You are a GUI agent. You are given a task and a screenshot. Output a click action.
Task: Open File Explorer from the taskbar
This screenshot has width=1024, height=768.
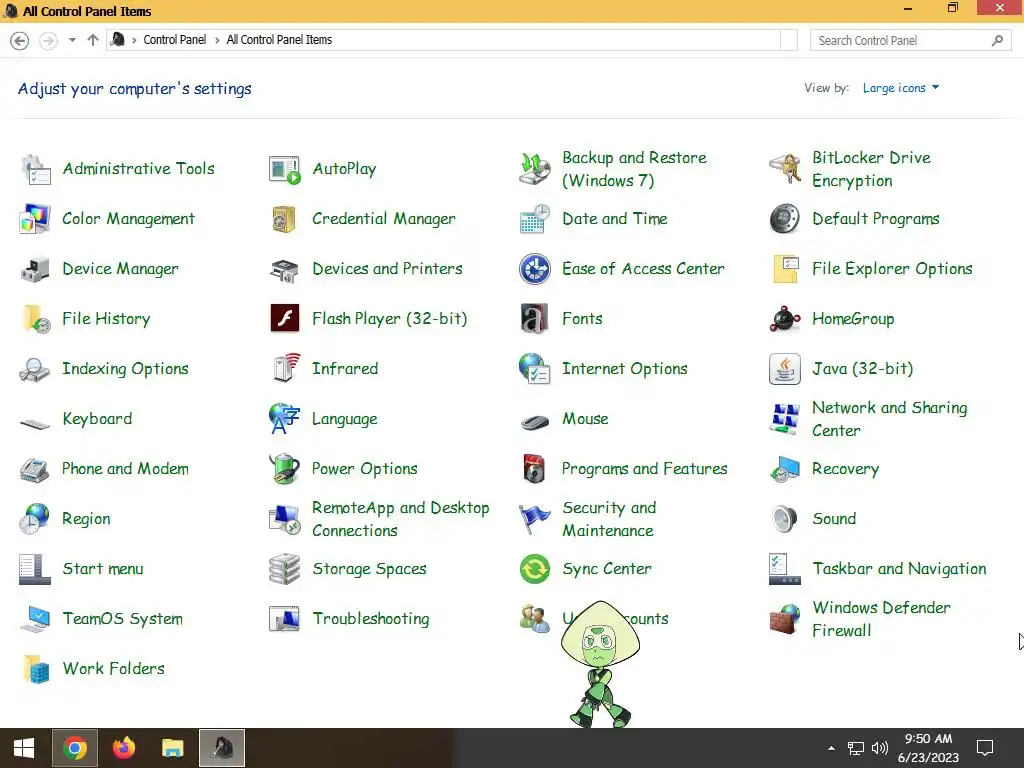point(173,748)
